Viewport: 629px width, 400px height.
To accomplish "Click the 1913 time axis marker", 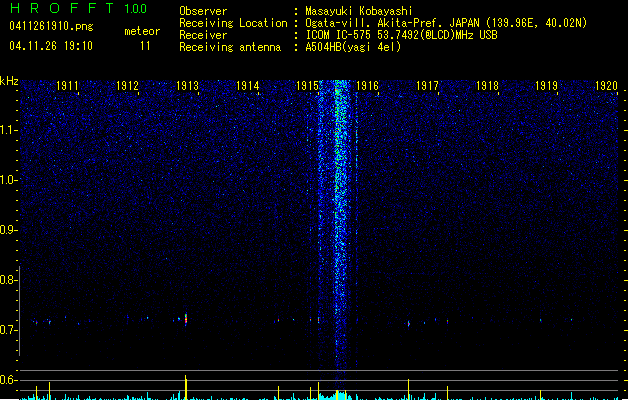I will pyautogui.click(x=187, y=86).
